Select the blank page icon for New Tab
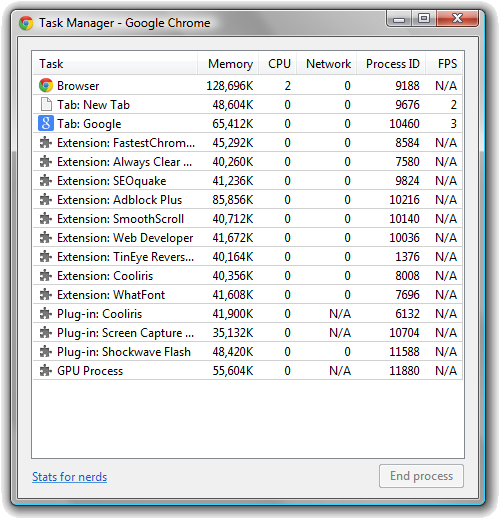The width and height of the screenshot is (500, 519). point(46,104)
